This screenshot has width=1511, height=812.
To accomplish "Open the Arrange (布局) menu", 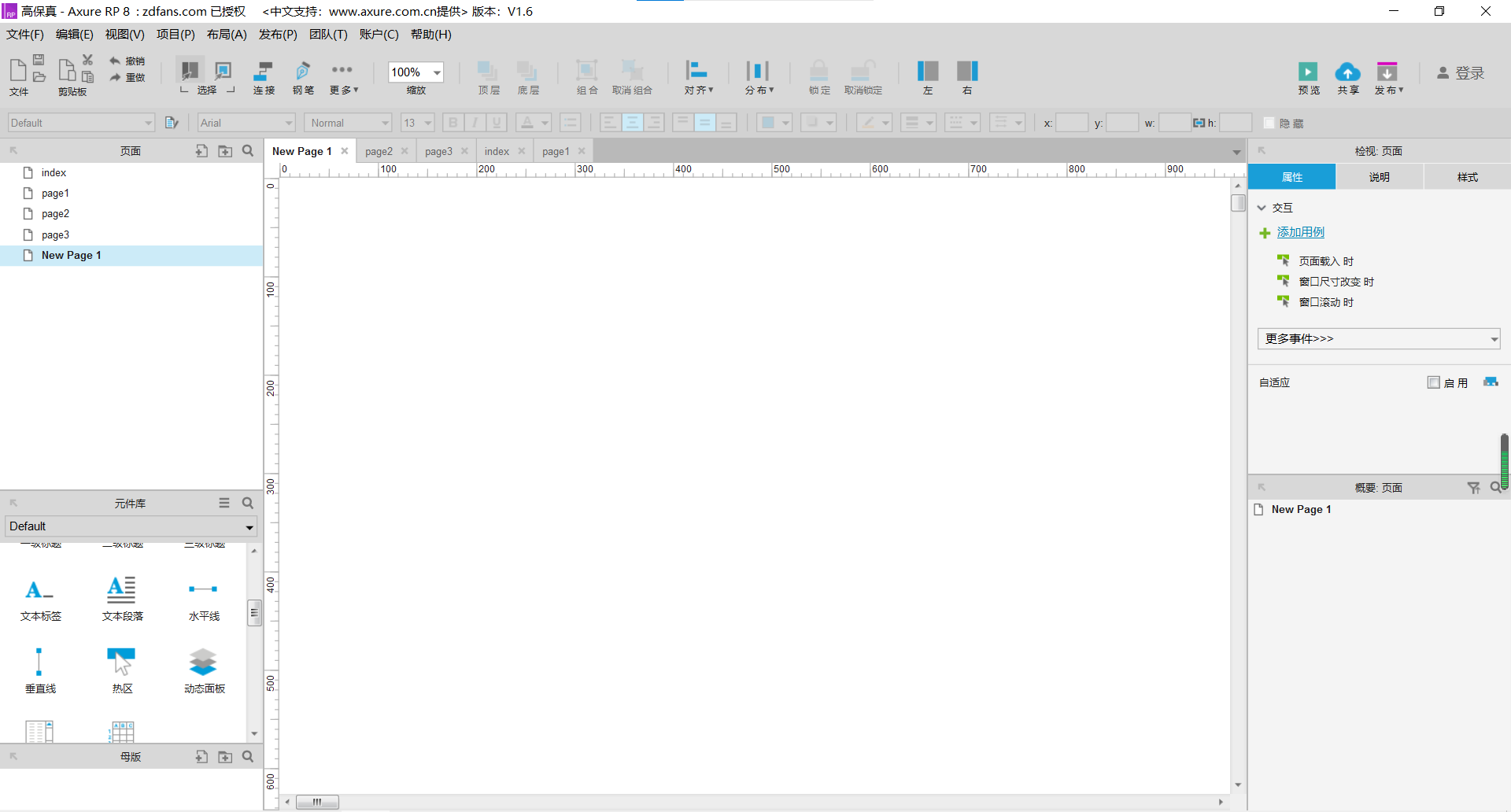I will [x=227, y=35].
